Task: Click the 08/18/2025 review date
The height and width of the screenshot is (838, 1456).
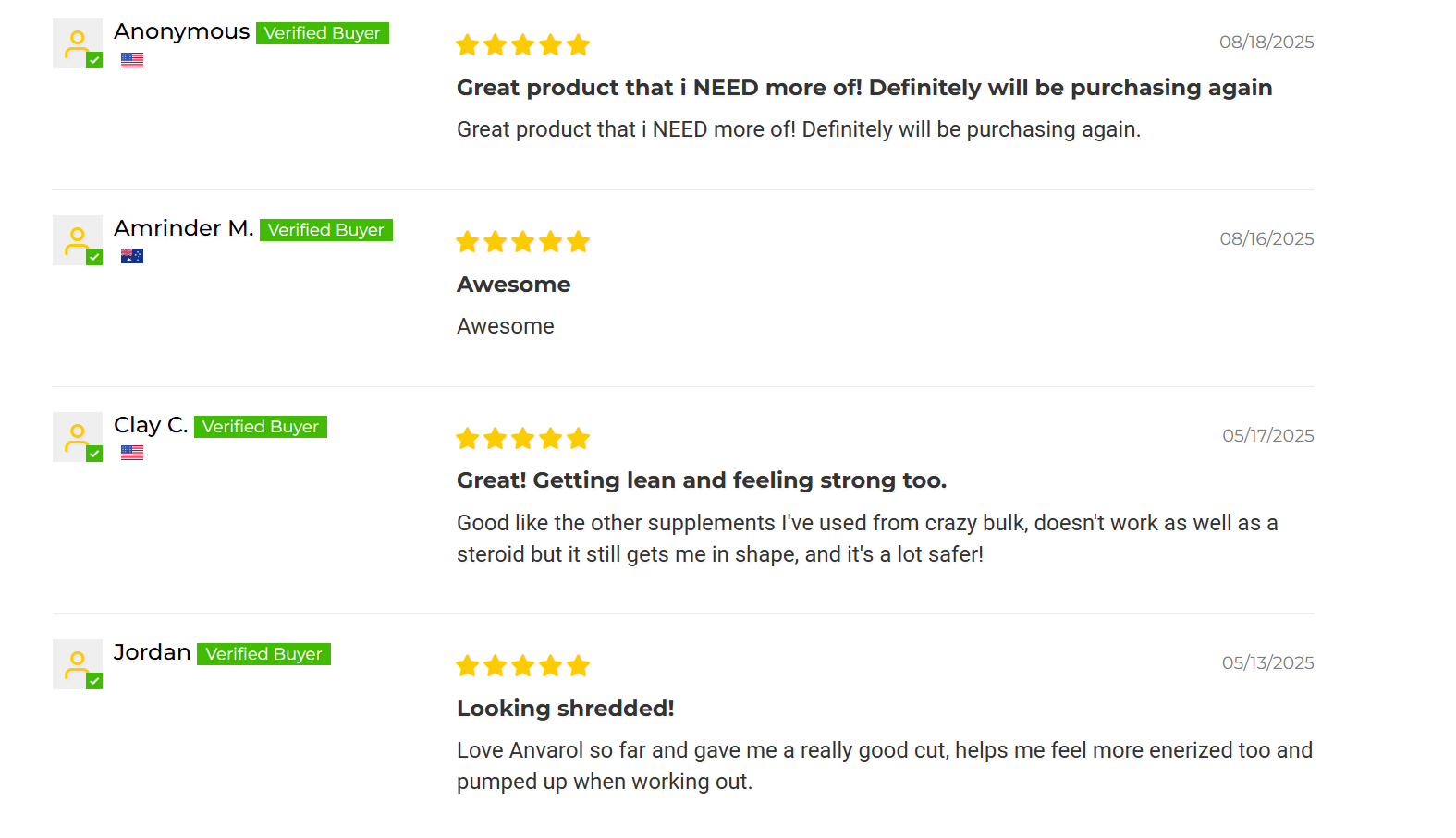Action: coord(1266,43)
